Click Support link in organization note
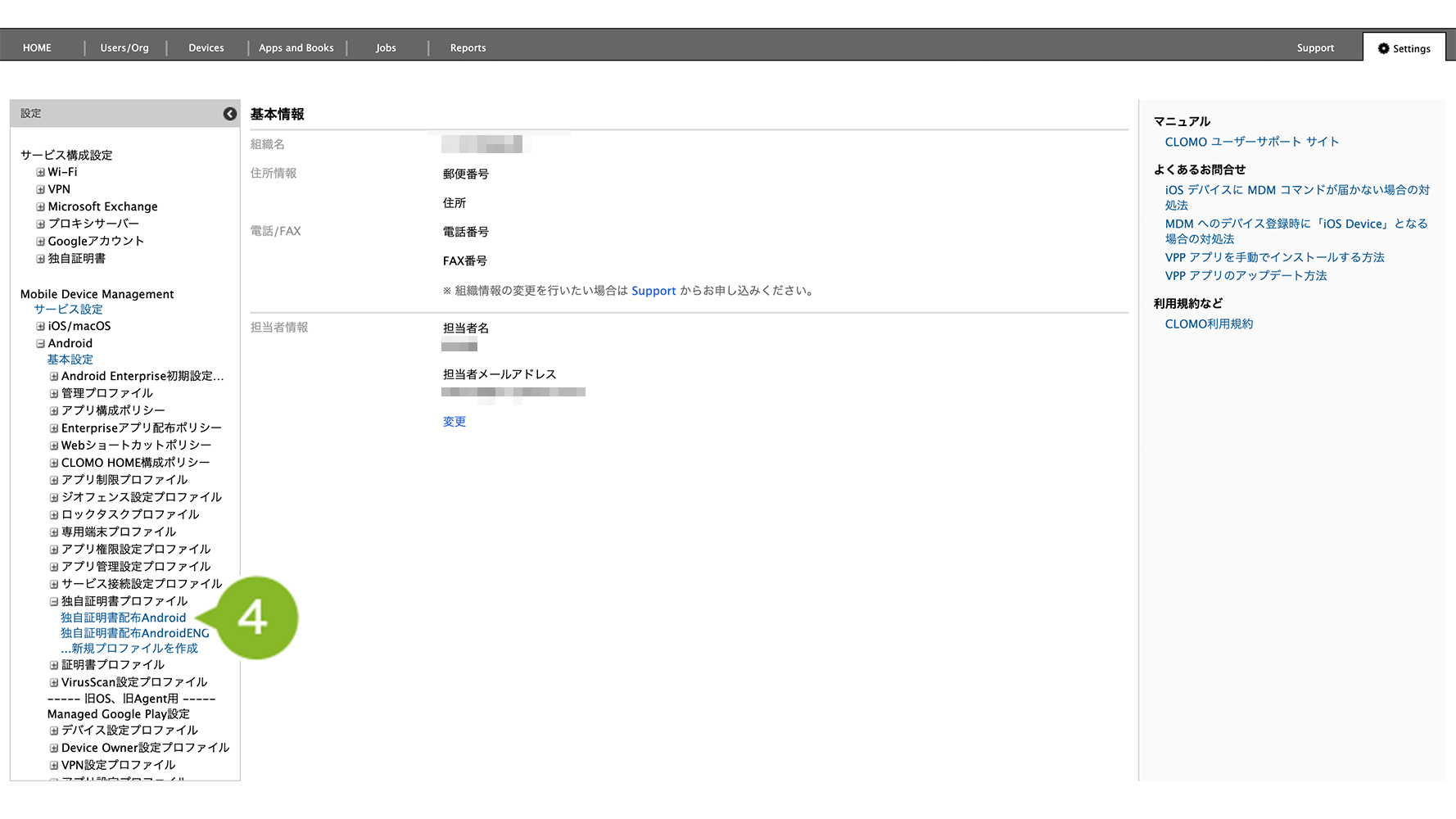The width and height of the screenshot is (1456, 819). point(653,291)
